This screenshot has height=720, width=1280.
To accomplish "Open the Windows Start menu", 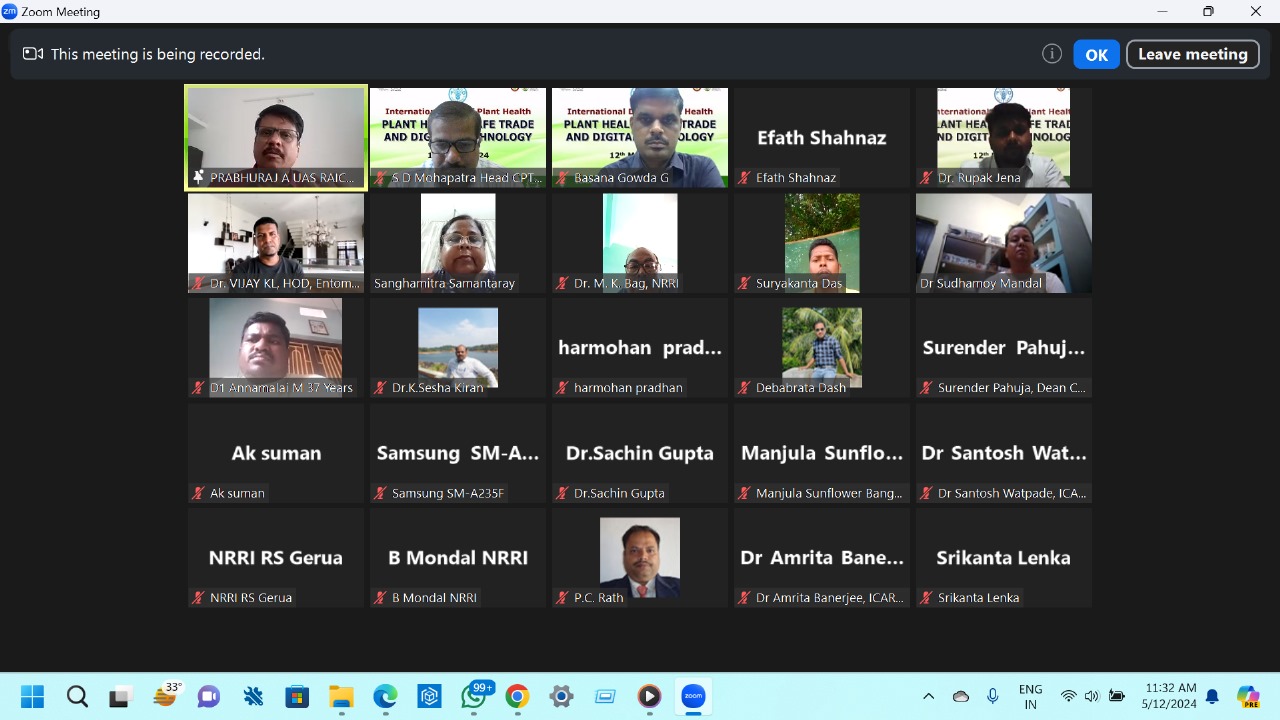I will [32, 696].
